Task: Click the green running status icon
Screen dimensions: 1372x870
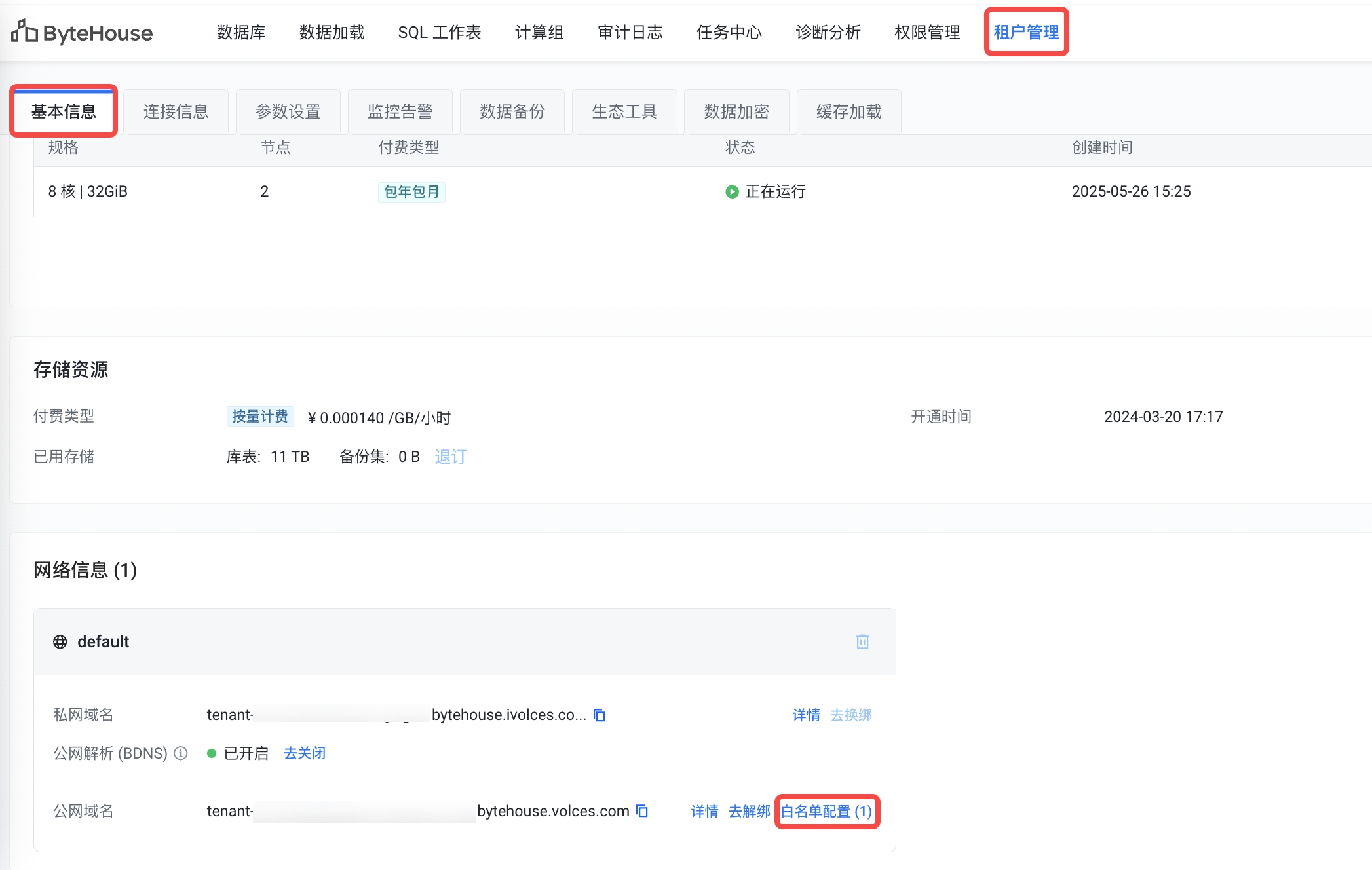Action: tap(732, 191)
